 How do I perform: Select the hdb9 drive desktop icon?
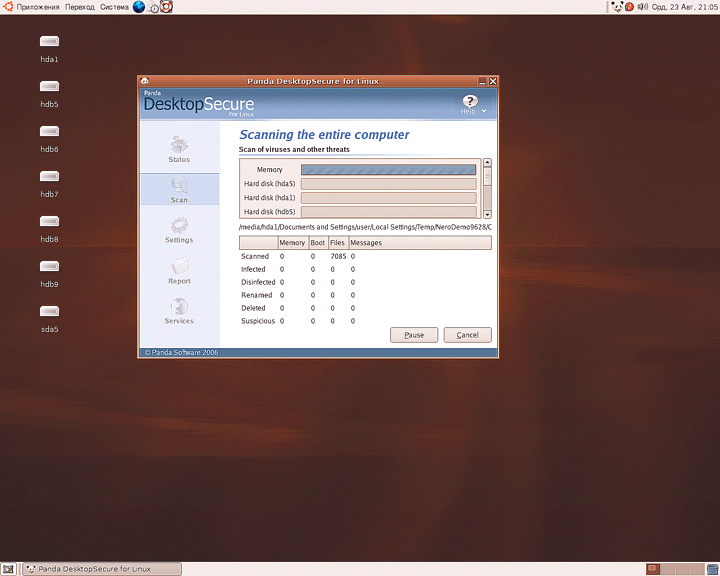coord(49,266)
